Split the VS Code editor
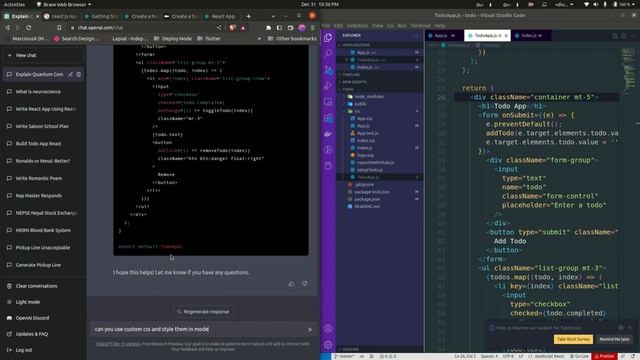Viewport: 640px width, 360px height. (624, 36)
